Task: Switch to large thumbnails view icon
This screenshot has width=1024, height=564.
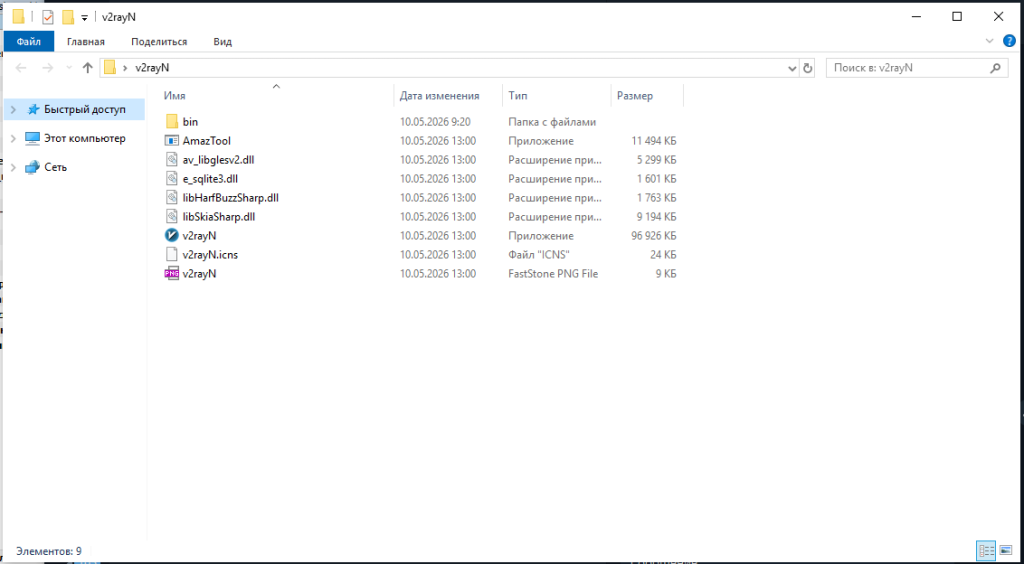Action: coord(1004,551)
